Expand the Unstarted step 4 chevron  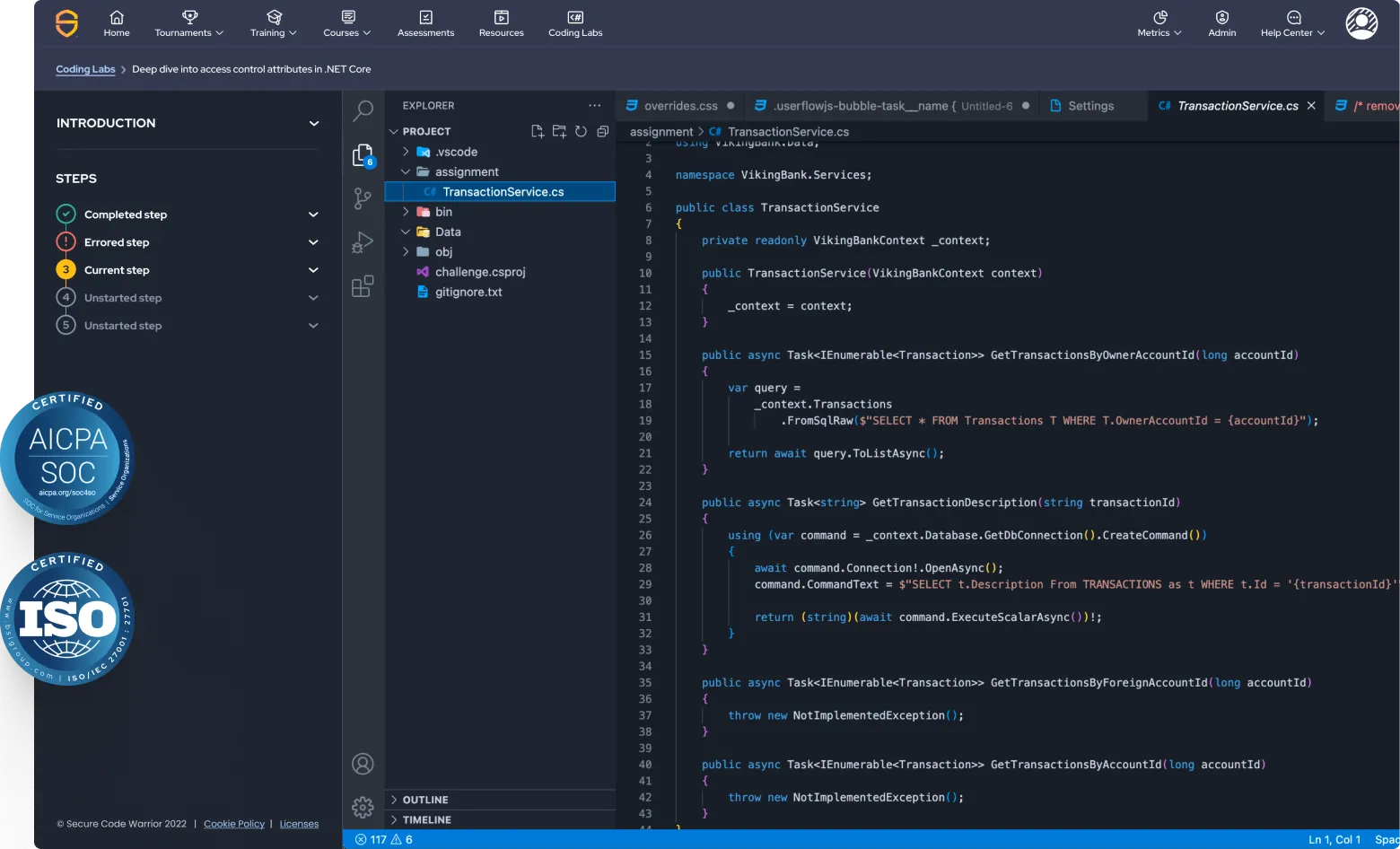point(314,298)
